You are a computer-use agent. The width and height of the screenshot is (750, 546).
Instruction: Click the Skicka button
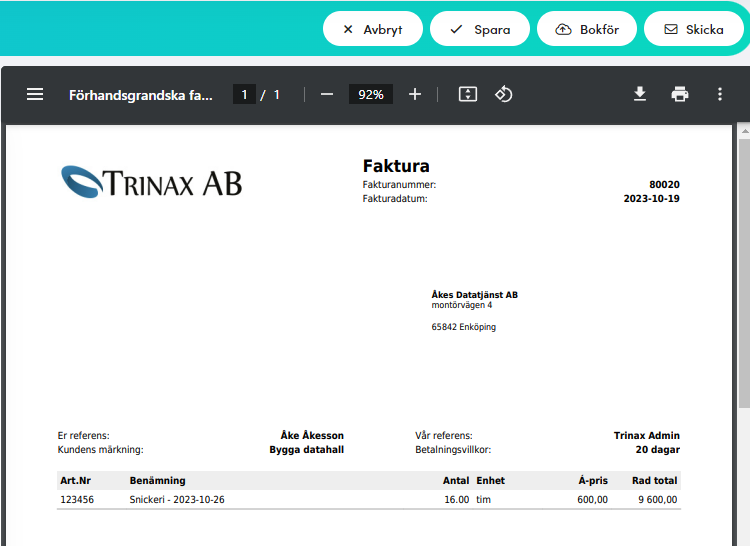click(x=694, y=29)
